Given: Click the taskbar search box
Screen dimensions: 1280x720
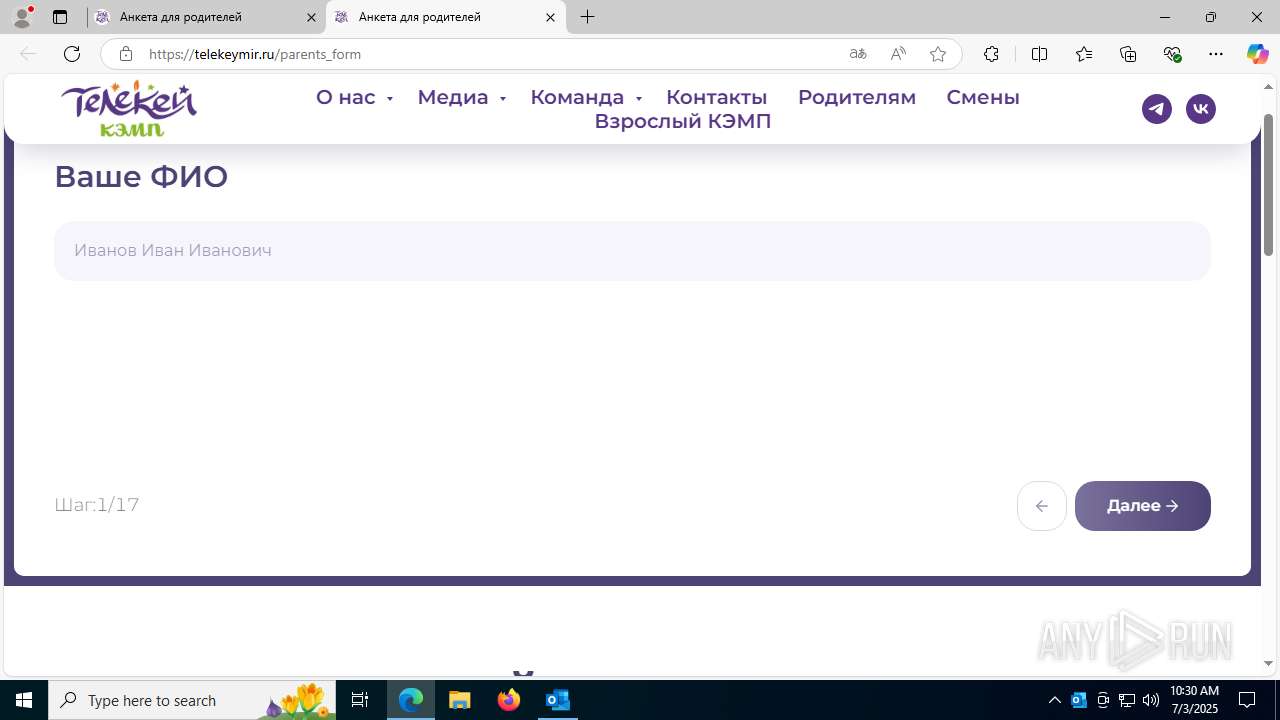Looking at the screenshot, I should pyautogui.click(x=190, y=700).
